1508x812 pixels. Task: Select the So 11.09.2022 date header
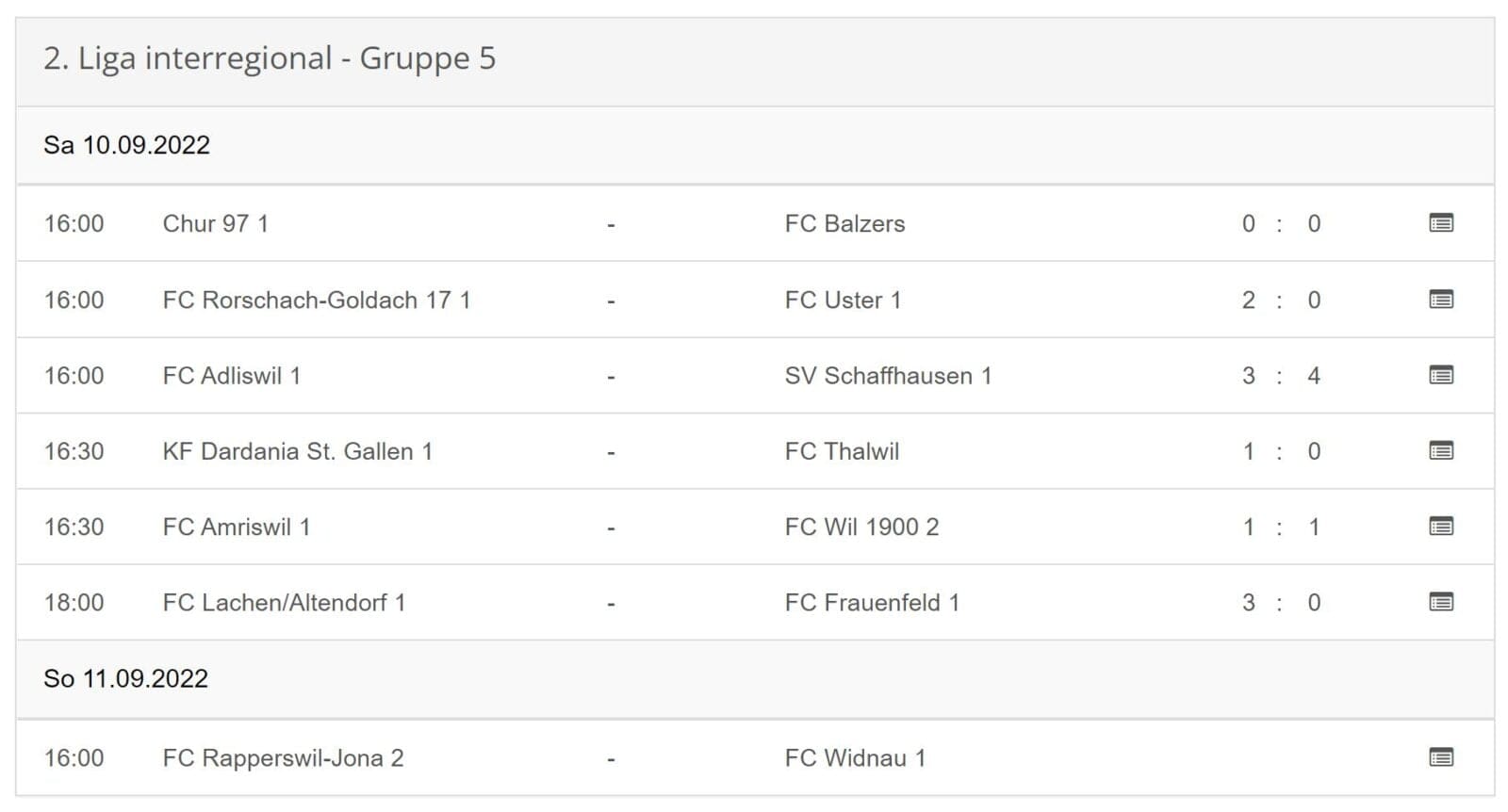point(125,678)
